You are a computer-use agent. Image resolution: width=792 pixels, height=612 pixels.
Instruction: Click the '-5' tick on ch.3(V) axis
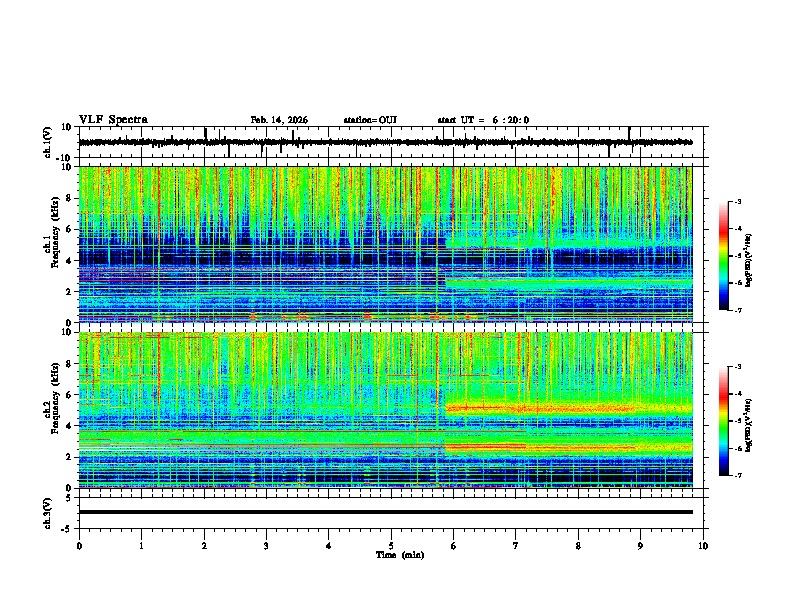click(x=67, y=529)
